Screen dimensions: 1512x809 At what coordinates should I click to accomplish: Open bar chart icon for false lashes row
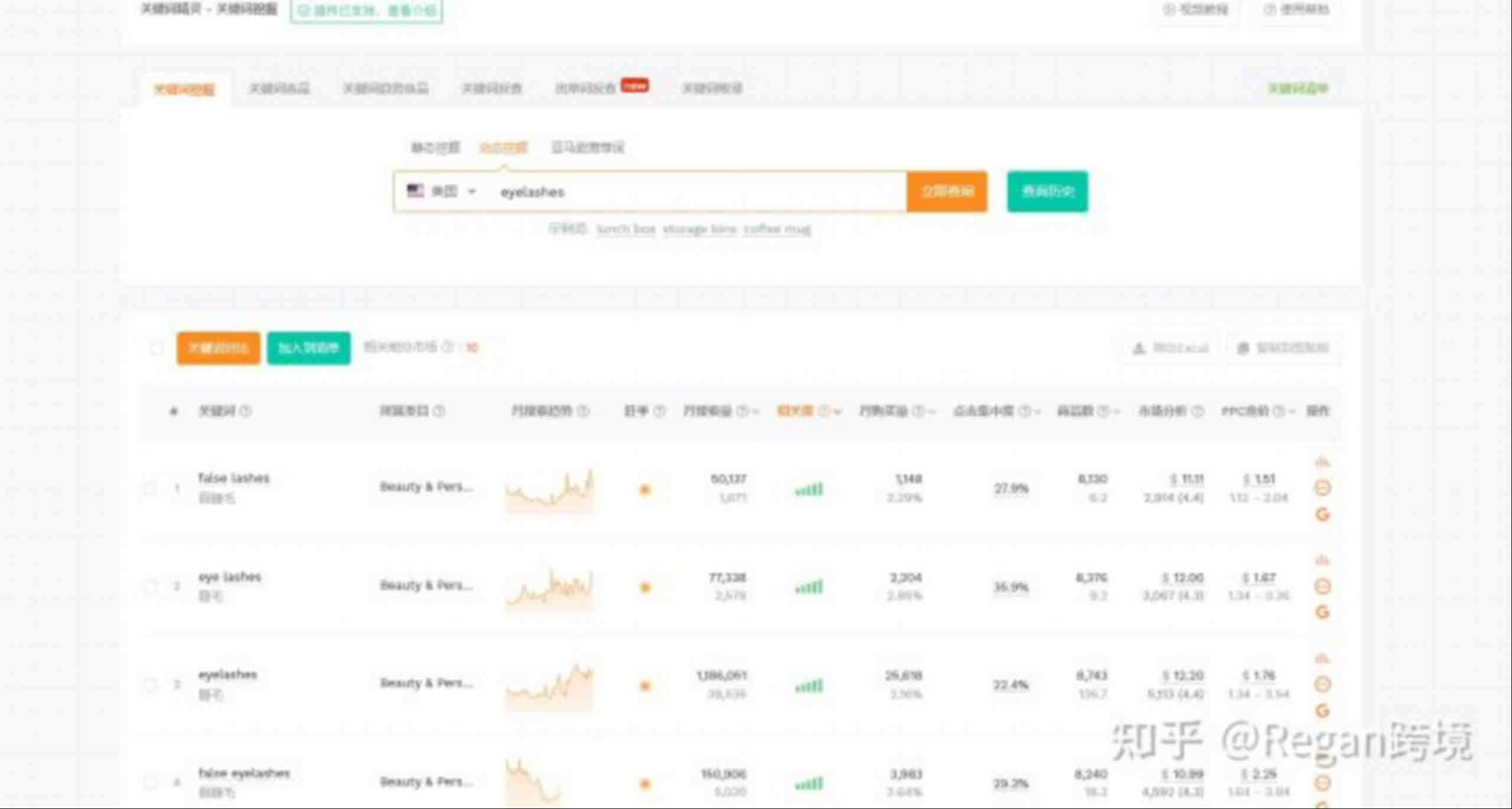point(1322,462)
